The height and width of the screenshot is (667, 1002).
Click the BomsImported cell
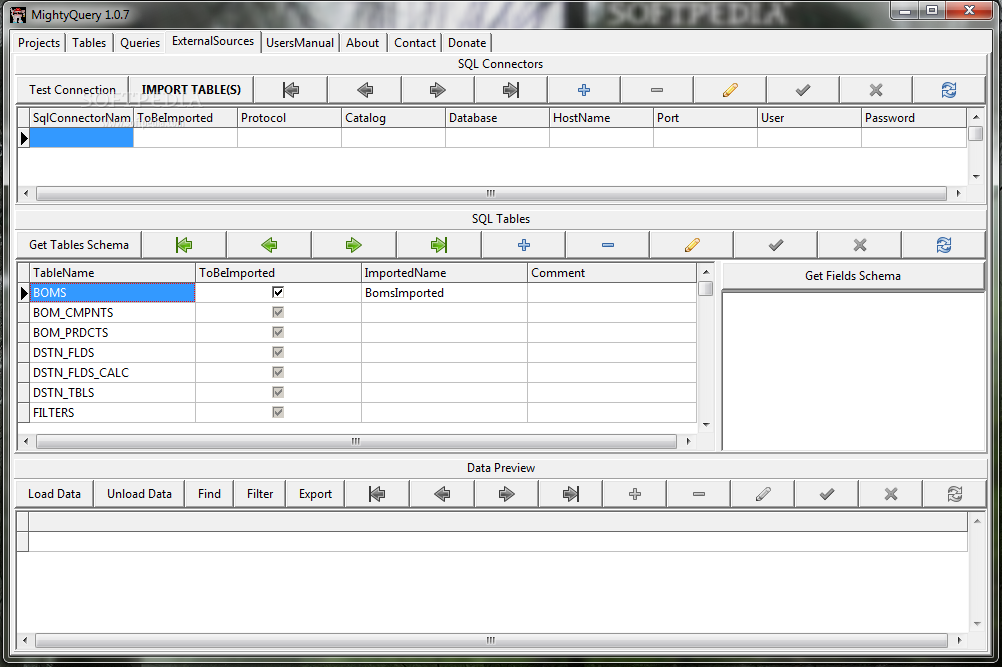pyautogui.click(x=444, y=293)
